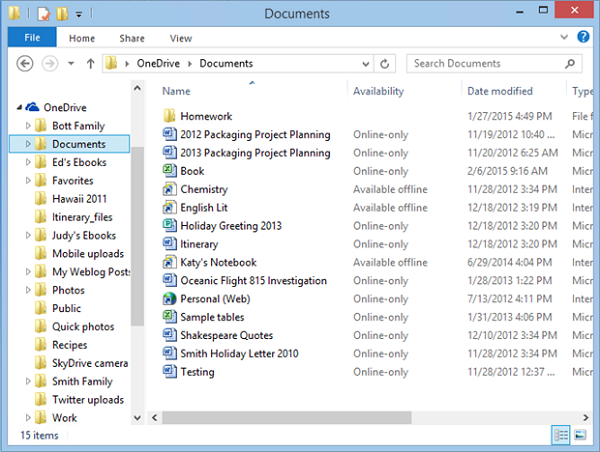Select Mobile uploads in the navigation pane
This screenshot has height=452, width=600.
[x=88, y=253]
